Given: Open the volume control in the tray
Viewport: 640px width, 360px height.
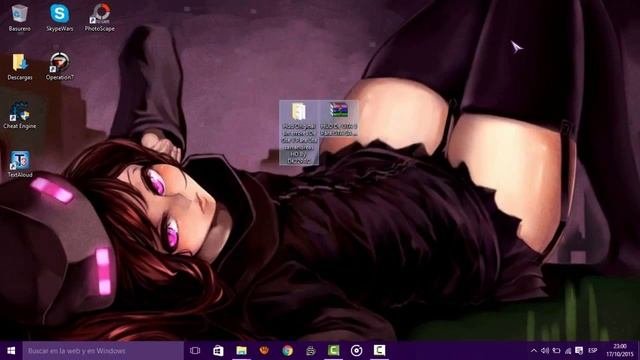Looking at the screenshot, I should click(545, 351).
